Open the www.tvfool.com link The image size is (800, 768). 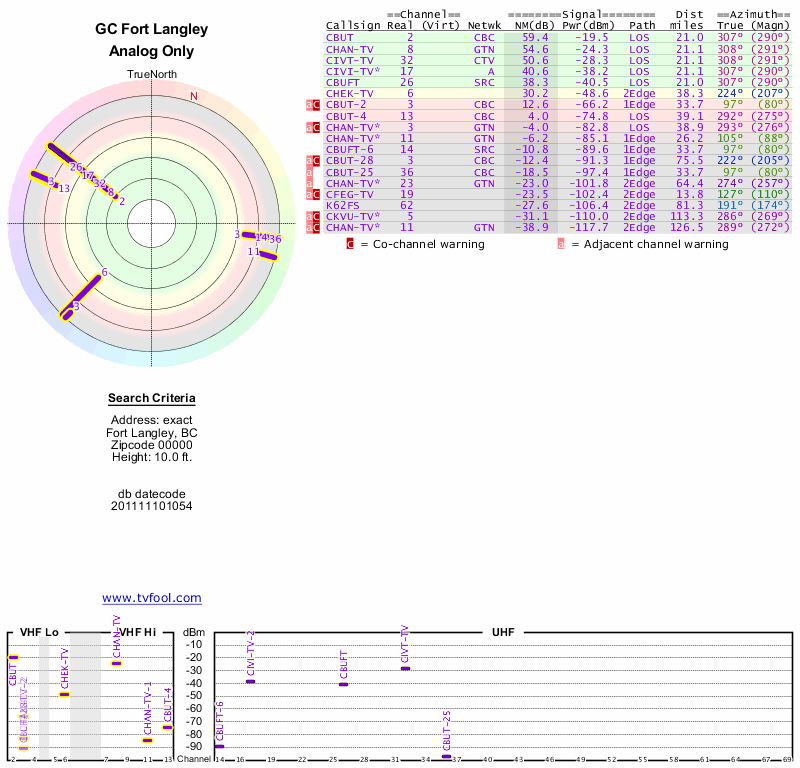152,598
